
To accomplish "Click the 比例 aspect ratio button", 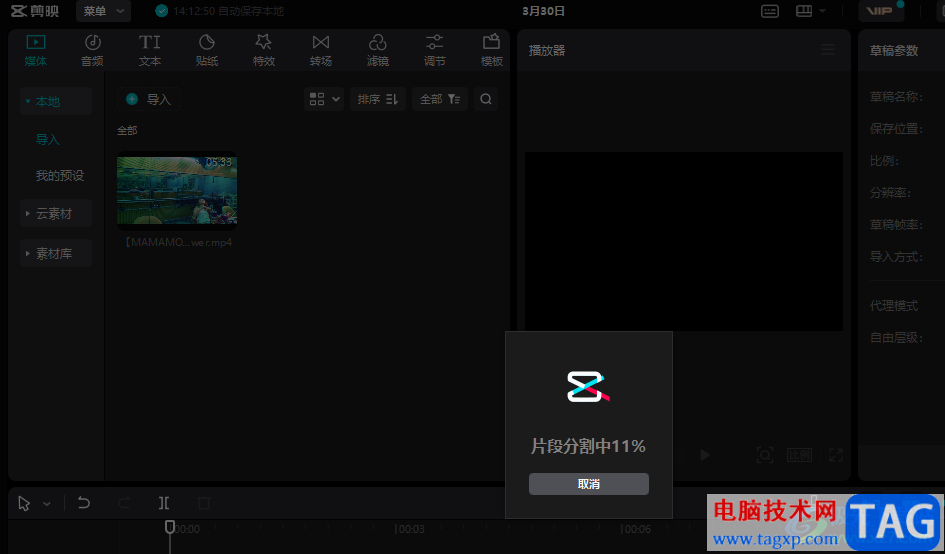I will tap(799, 455).
